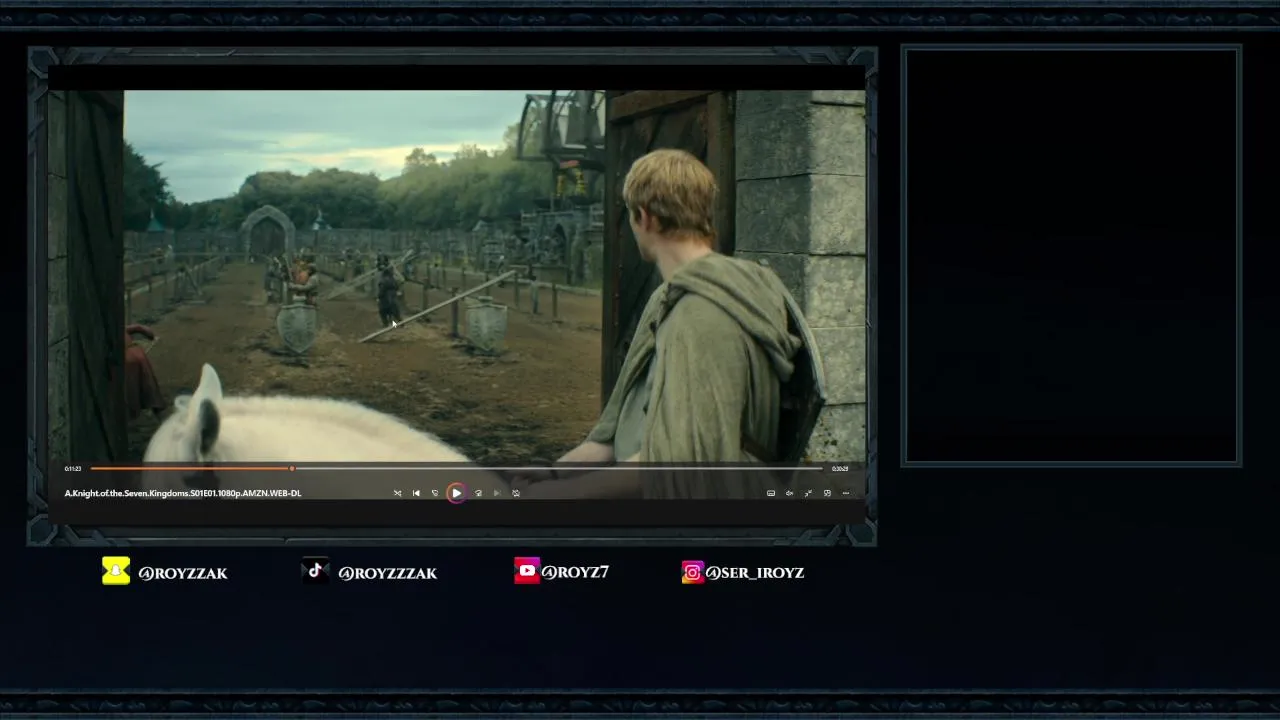Click file title A.Knight.of.the.Seven.Kingdoms

pos(183,493)
